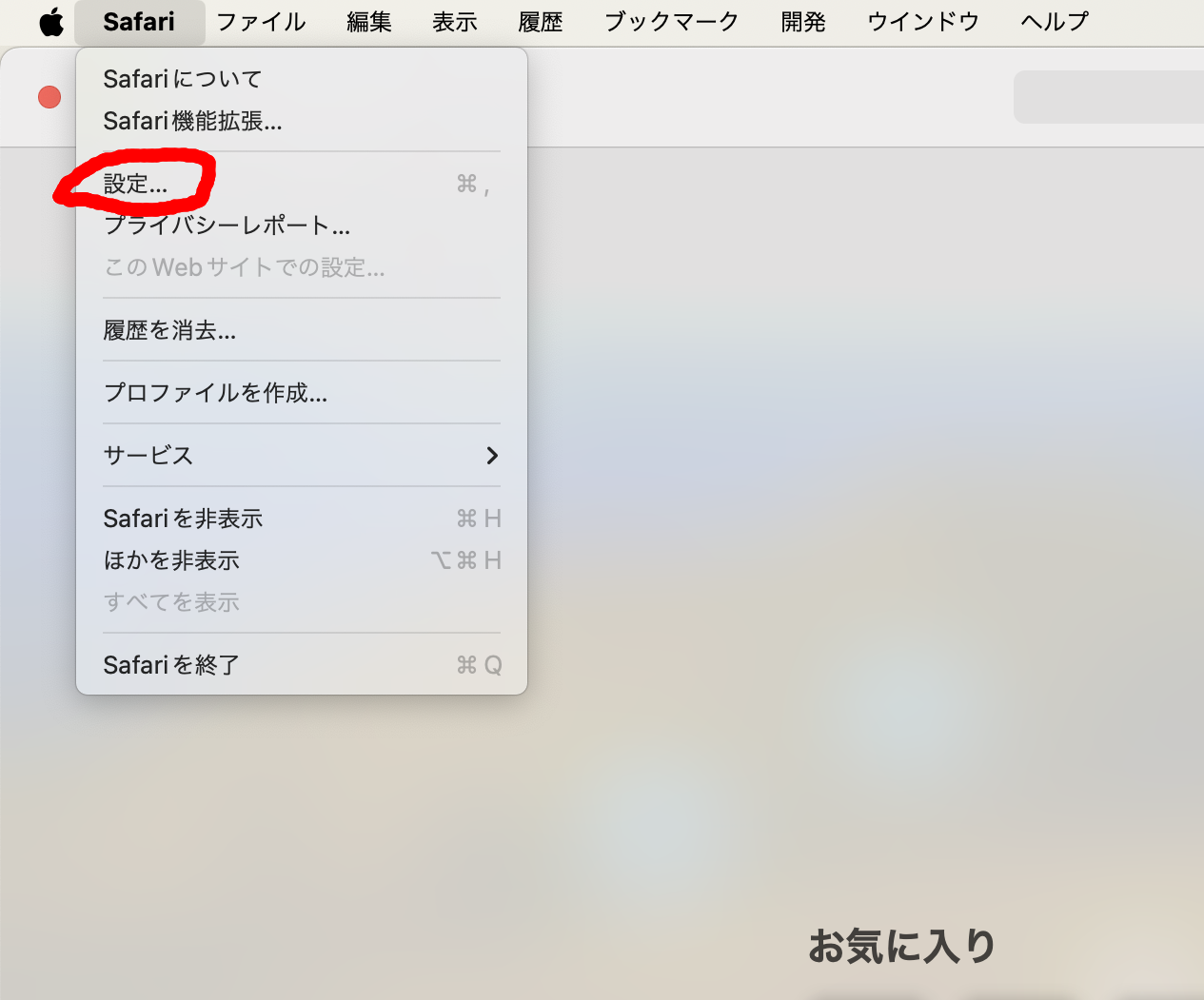Select プライバシーレポート... menu entry
This screenshot has height=1000, width=1204.
point(302,225)
